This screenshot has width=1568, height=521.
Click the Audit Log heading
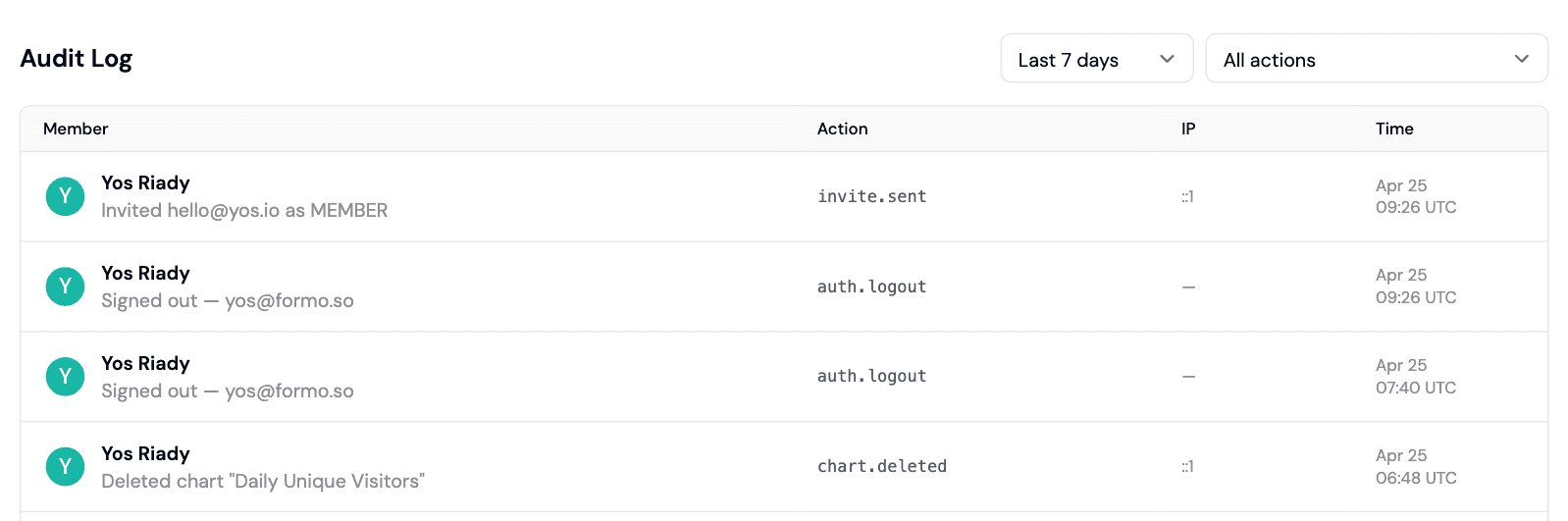click(x=77, y=59)
